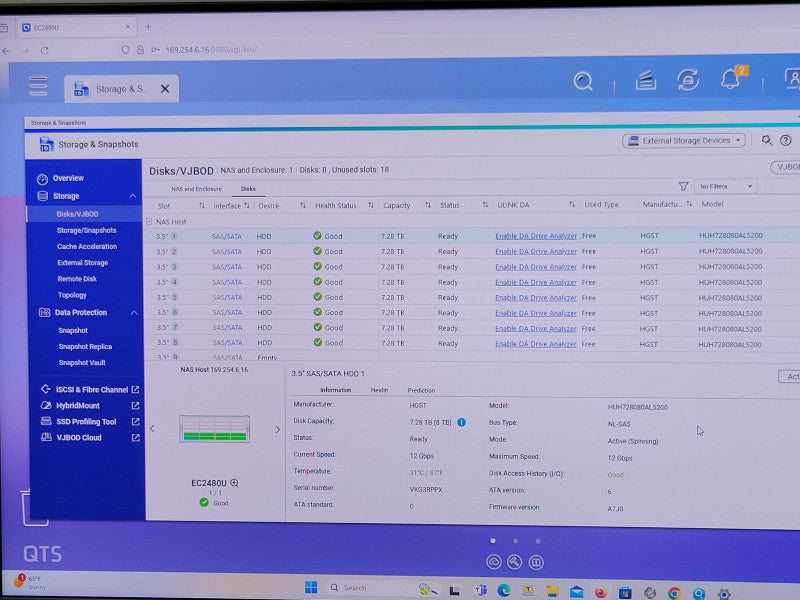
Task: Reload the browser page
Action: (x=44, y=51)
